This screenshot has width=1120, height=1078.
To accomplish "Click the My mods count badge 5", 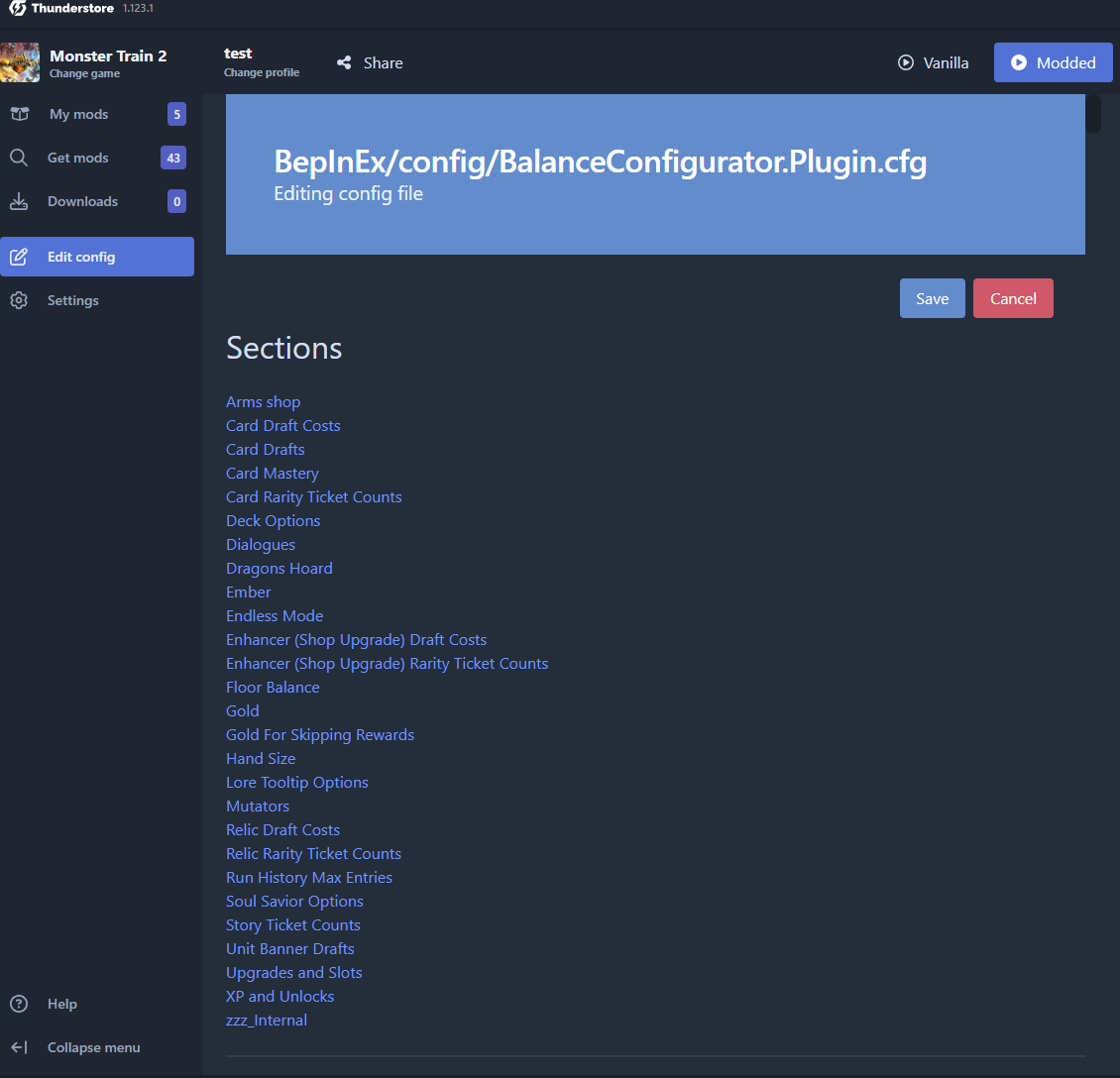I will click(x=176, y=114).
